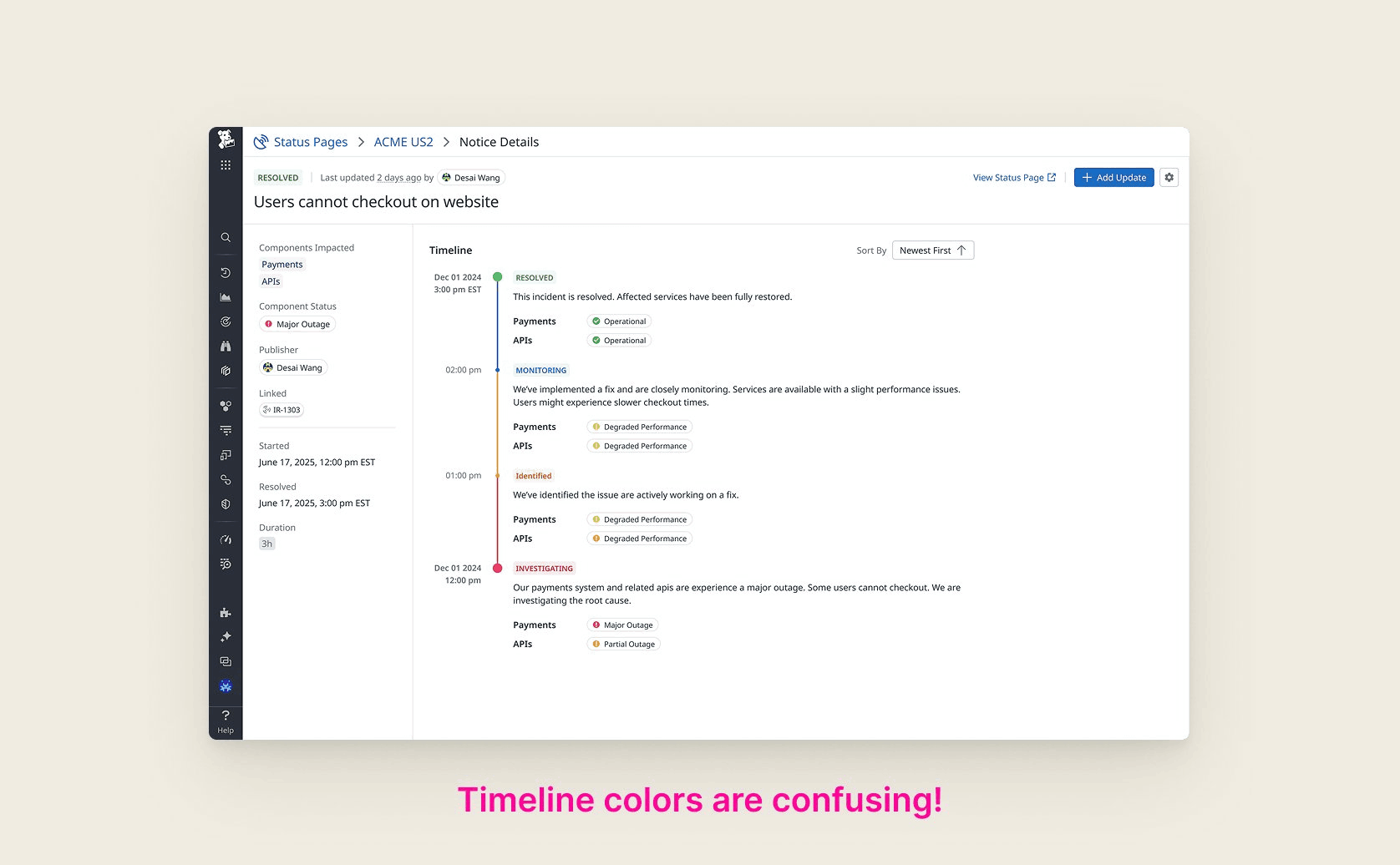Image resolution: width=1400 pixels, height=865 pixels.
Task: Click the plus icon on Add Update
Action: (x=1087, y=177)
